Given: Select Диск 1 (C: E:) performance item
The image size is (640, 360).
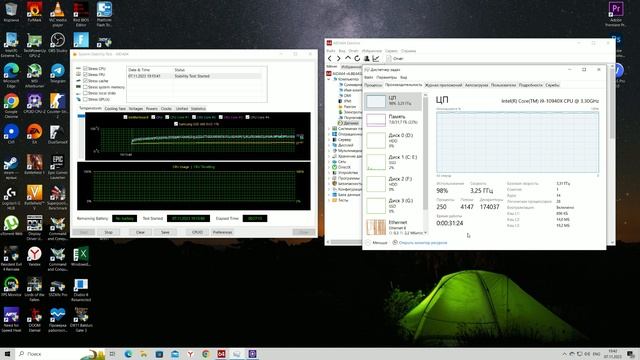Looking at the screenshot, I should click(x=393, y=162).
